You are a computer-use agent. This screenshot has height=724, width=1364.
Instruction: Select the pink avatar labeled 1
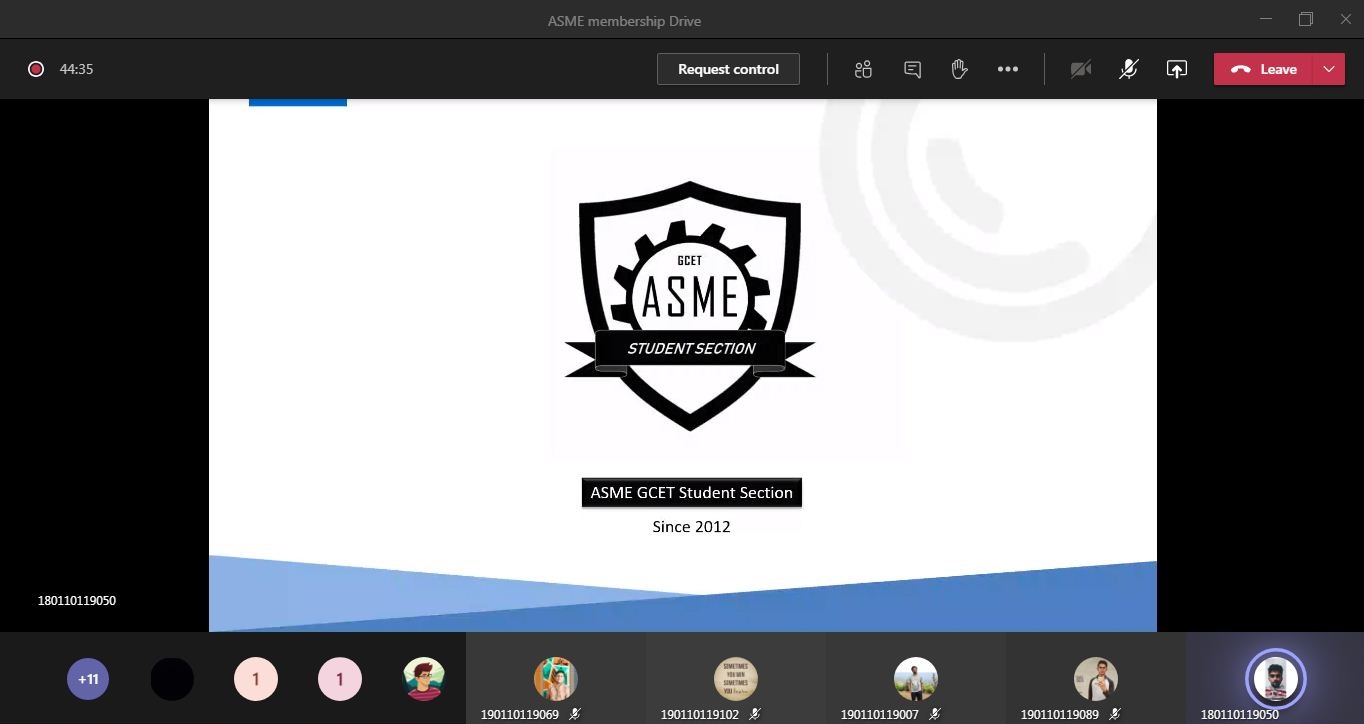tap(340, 679)
